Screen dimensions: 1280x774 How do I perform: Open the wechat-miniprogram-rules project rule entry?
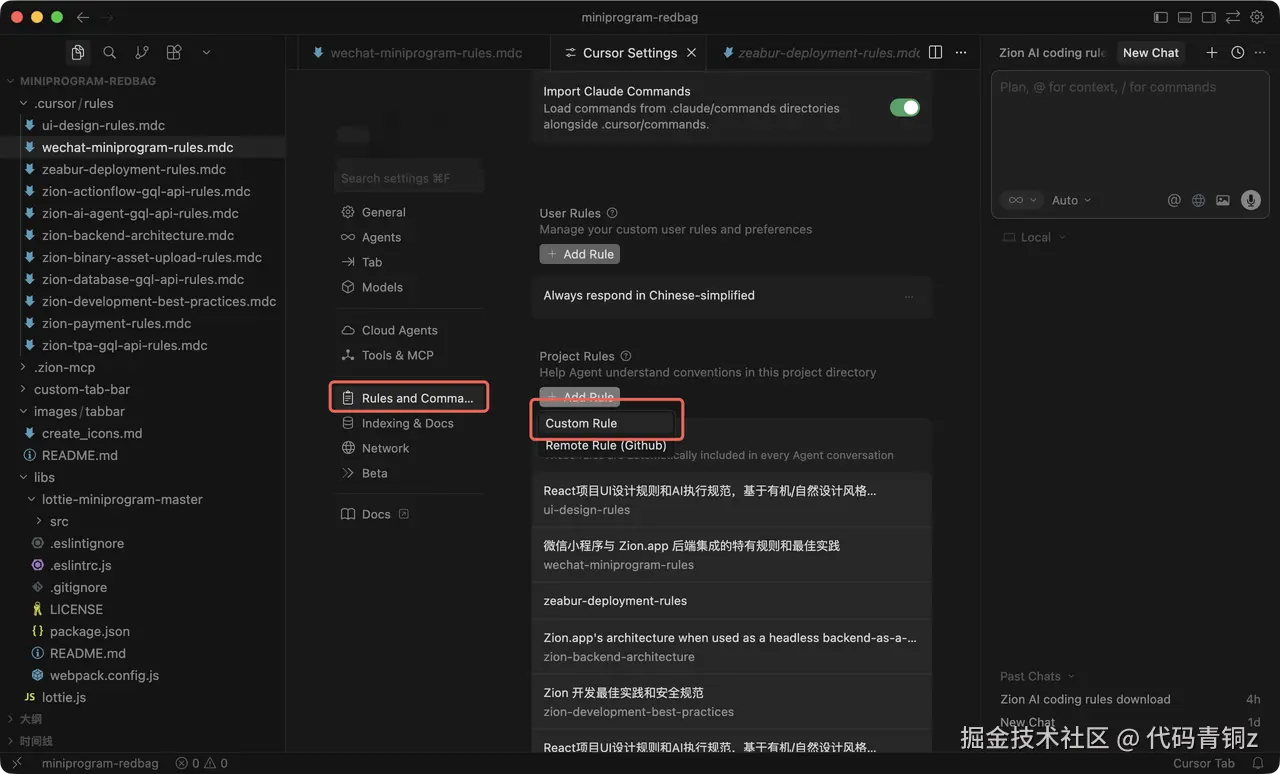coord(731,555)
